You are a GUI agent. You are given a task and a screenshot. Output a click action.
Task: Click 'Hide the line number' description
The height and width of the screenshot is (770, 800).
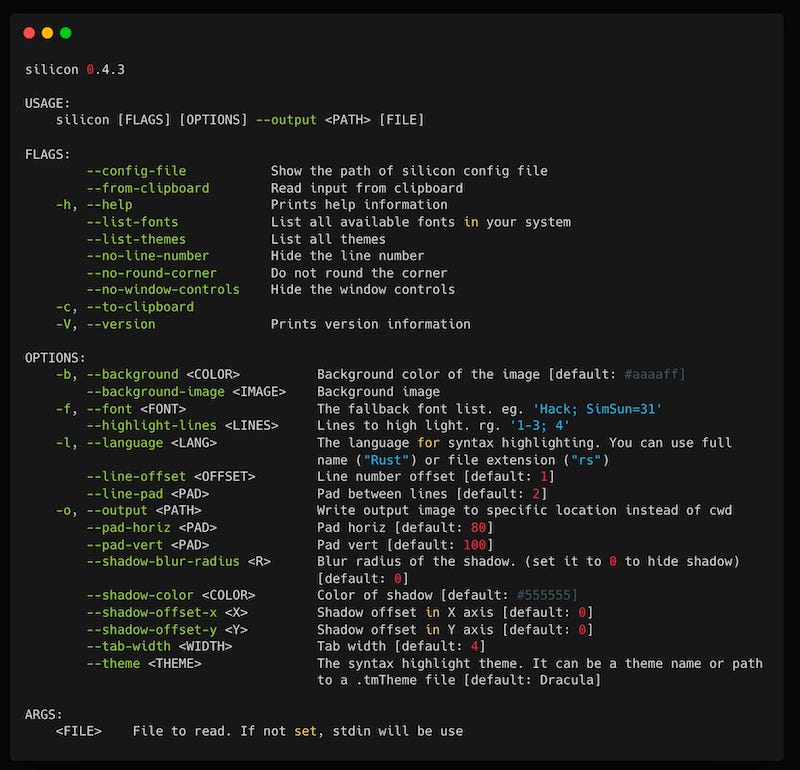[347, 256]
